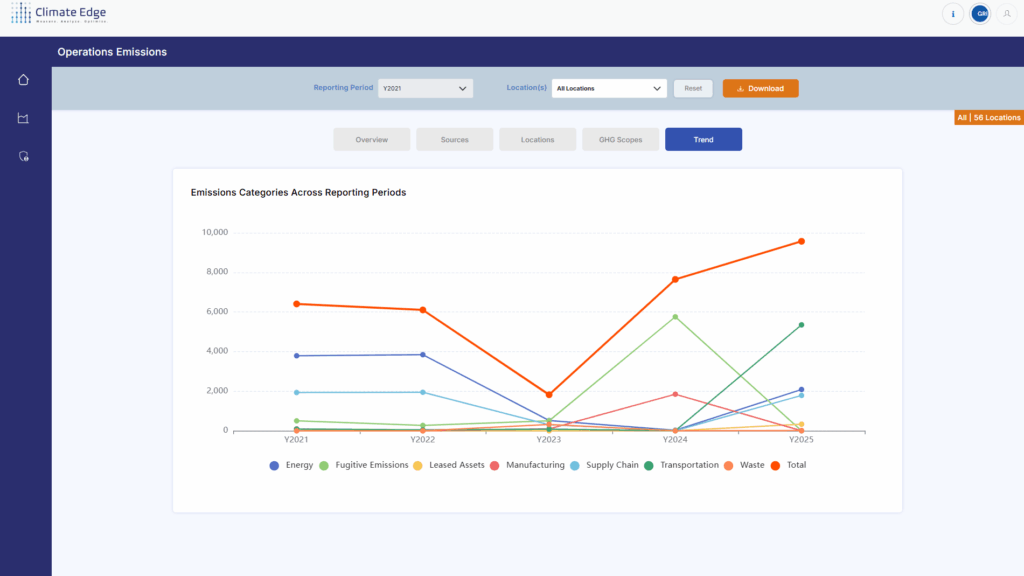Click the Total data point at Y2023
Image resolution: width=1024 pixels, height=576 pixels.
coord(549,395)
